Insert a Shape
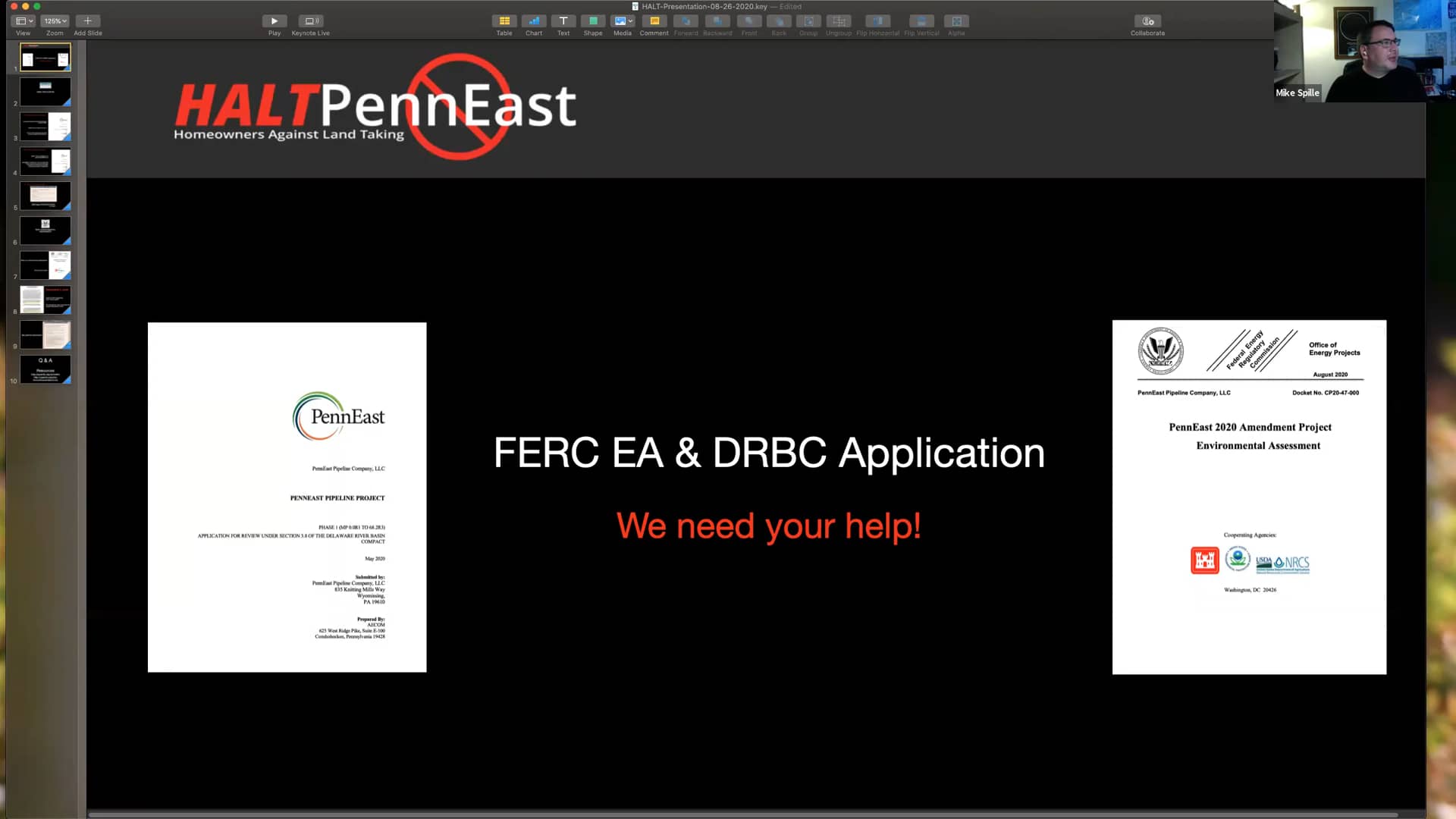The width and height of the screenshot is (1456, 819). [x=593, y=21]
